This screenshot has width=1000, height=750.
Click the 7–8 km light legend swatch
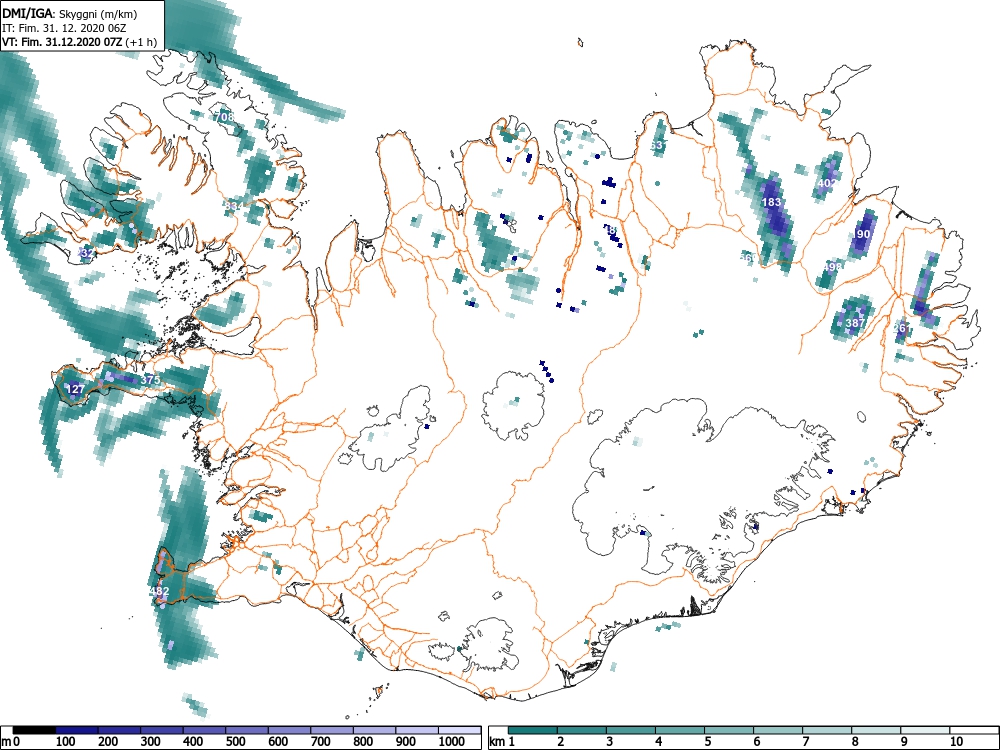coord(827,730)
